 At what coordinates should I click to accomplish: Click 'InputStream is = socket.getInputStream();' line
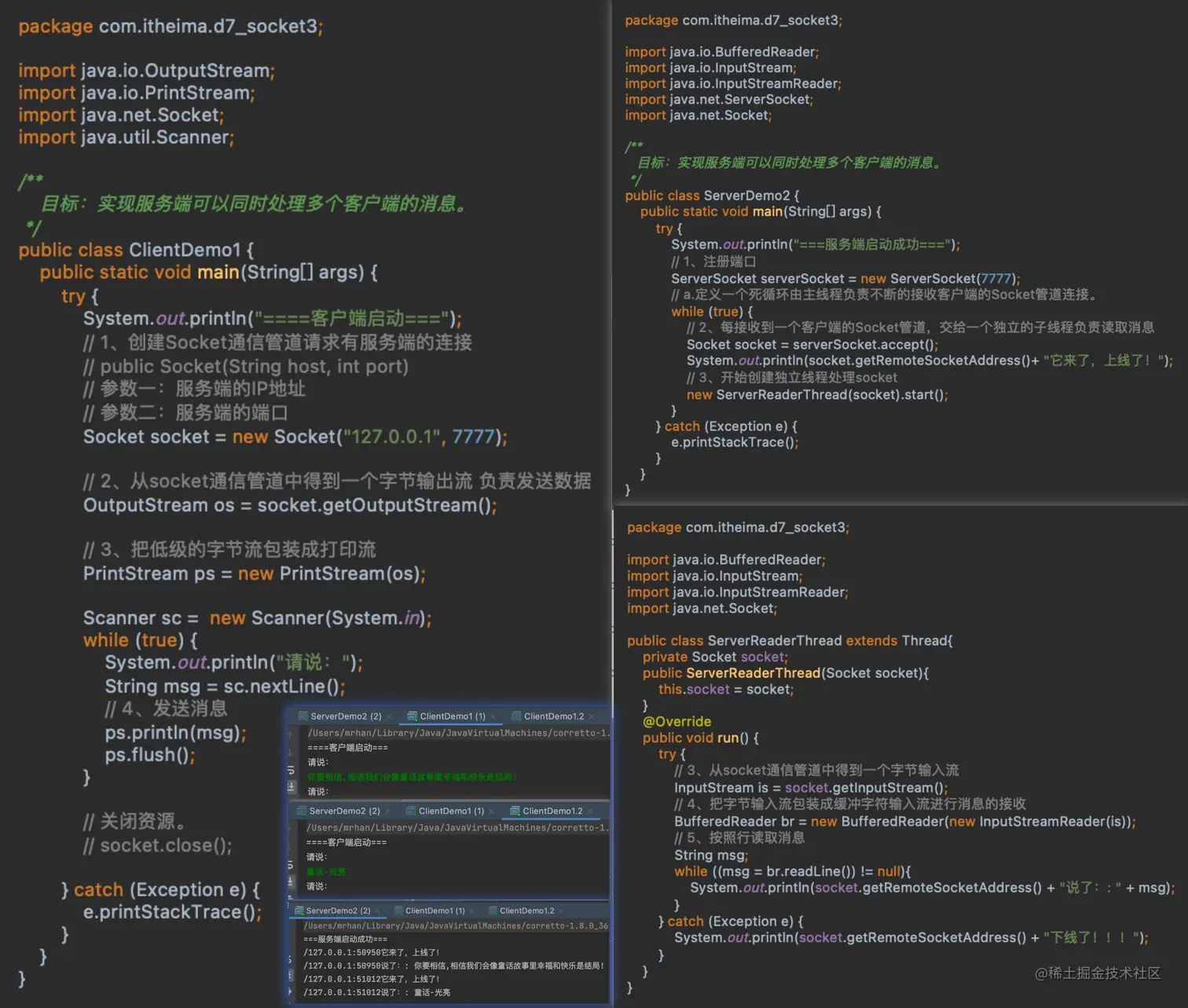click(x=811, y=787)
